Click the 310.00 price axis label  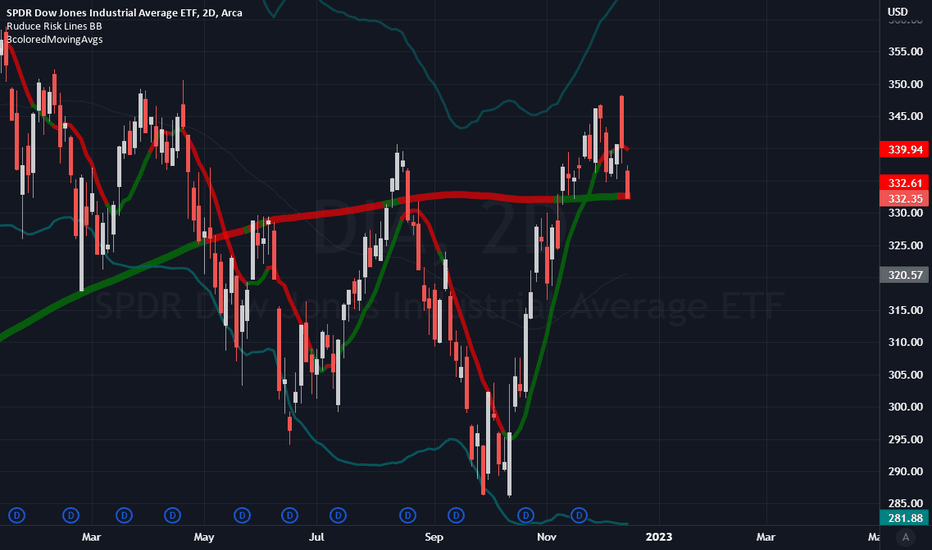pos(905,342)
